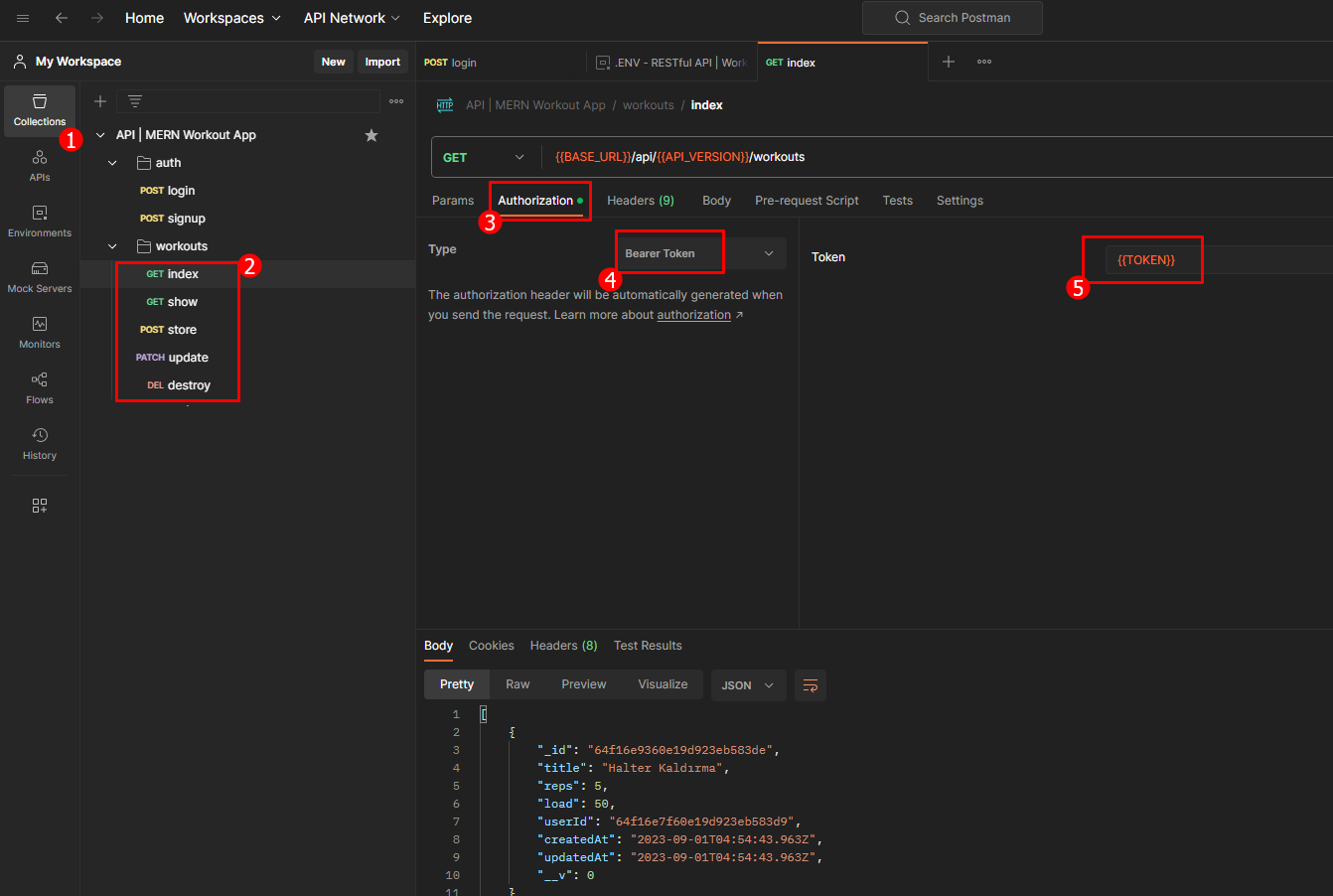Click the workouts folder icon
The width and height of the screenshot is (1333, 896).
144,246
